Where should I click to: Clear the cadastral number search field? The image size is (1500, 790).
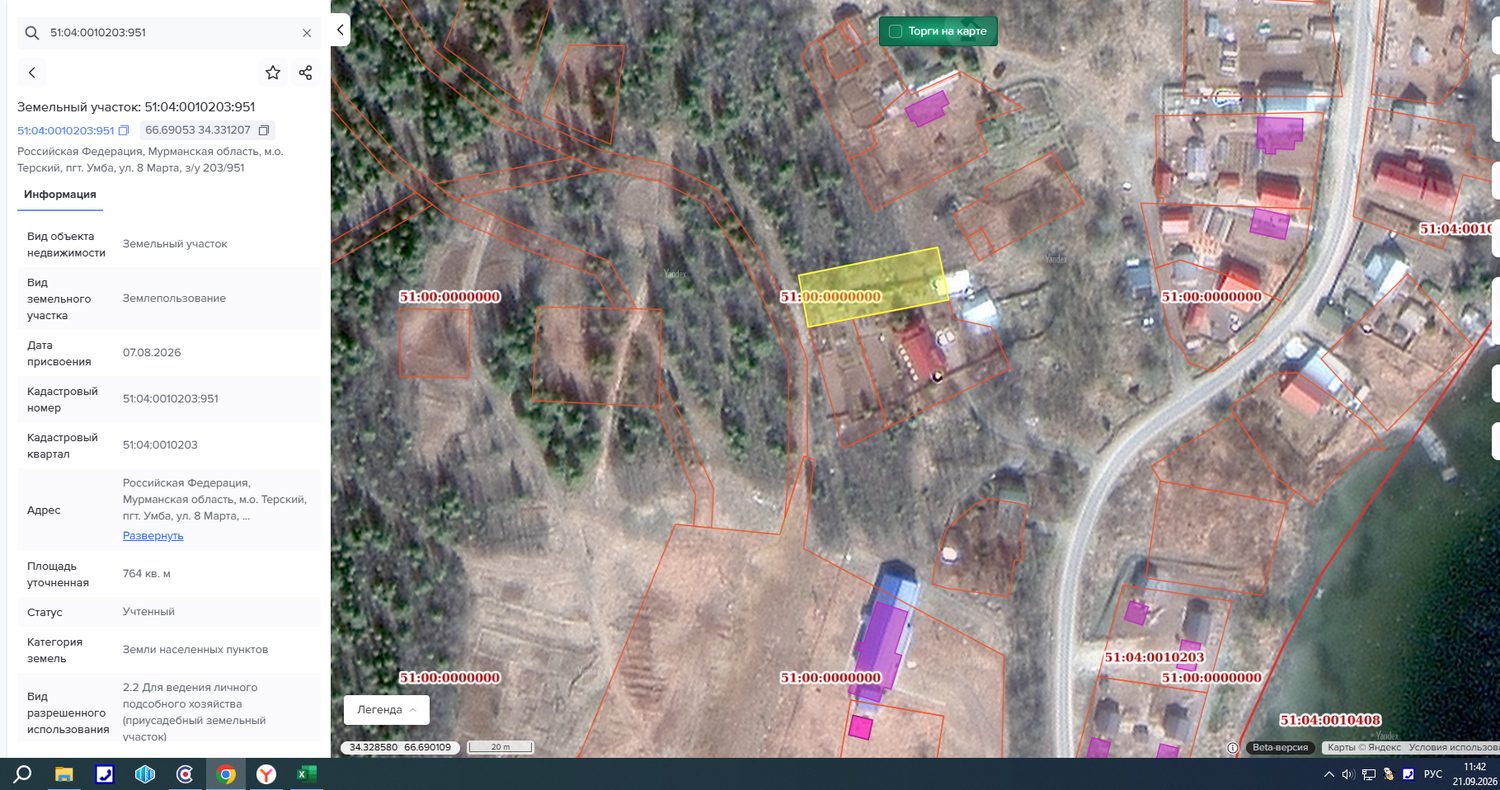pos(307,33)
